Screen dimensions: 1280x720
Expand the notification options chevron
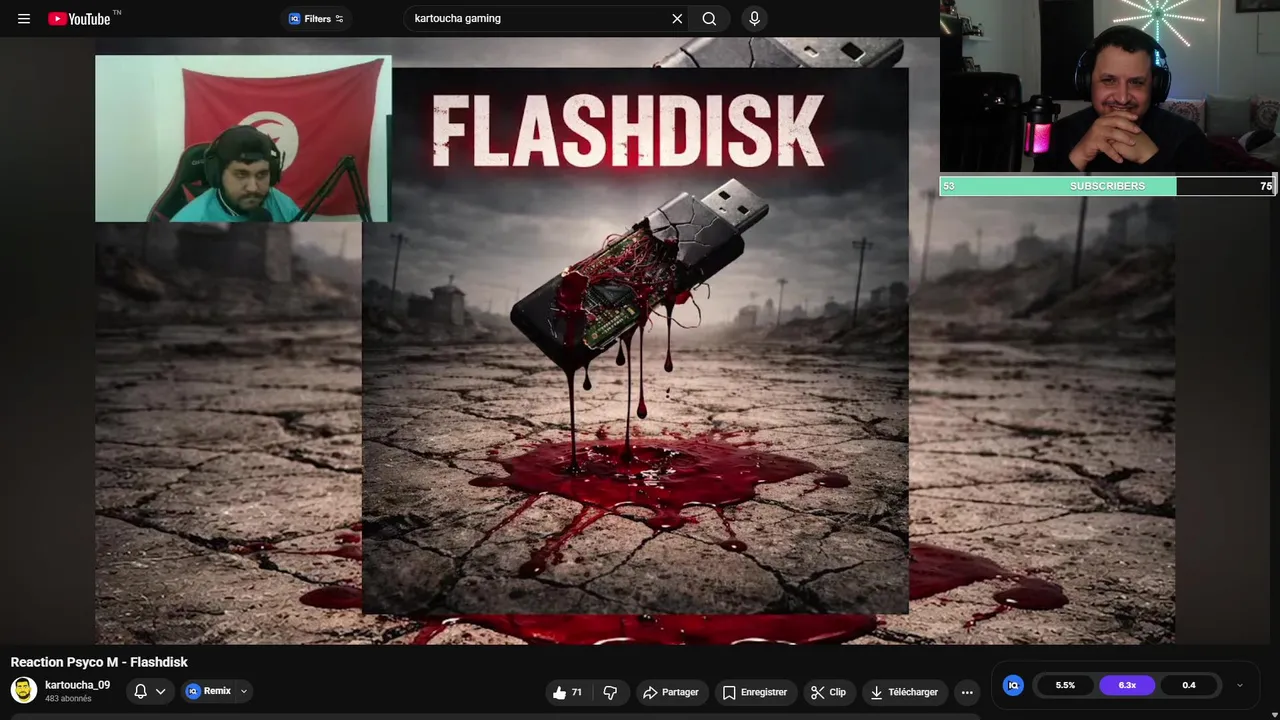(160, 691)
